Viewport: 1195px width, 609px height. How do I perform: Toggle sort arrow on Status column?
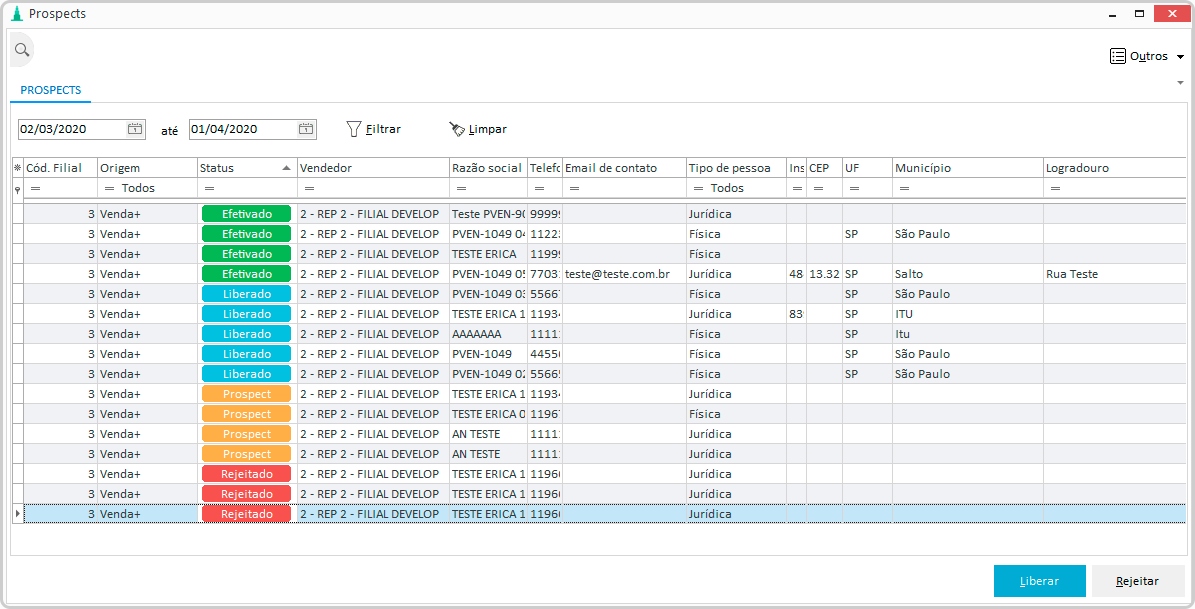(286, 168)
